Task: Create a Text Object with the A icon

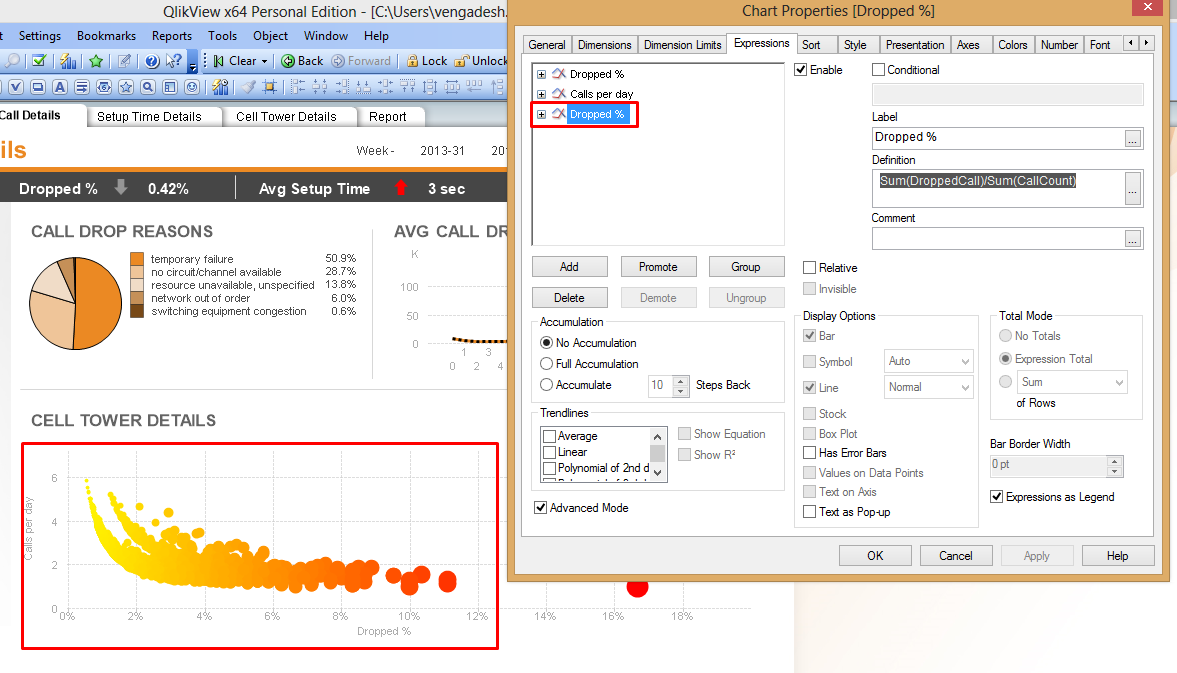Action: pos(60,87)
